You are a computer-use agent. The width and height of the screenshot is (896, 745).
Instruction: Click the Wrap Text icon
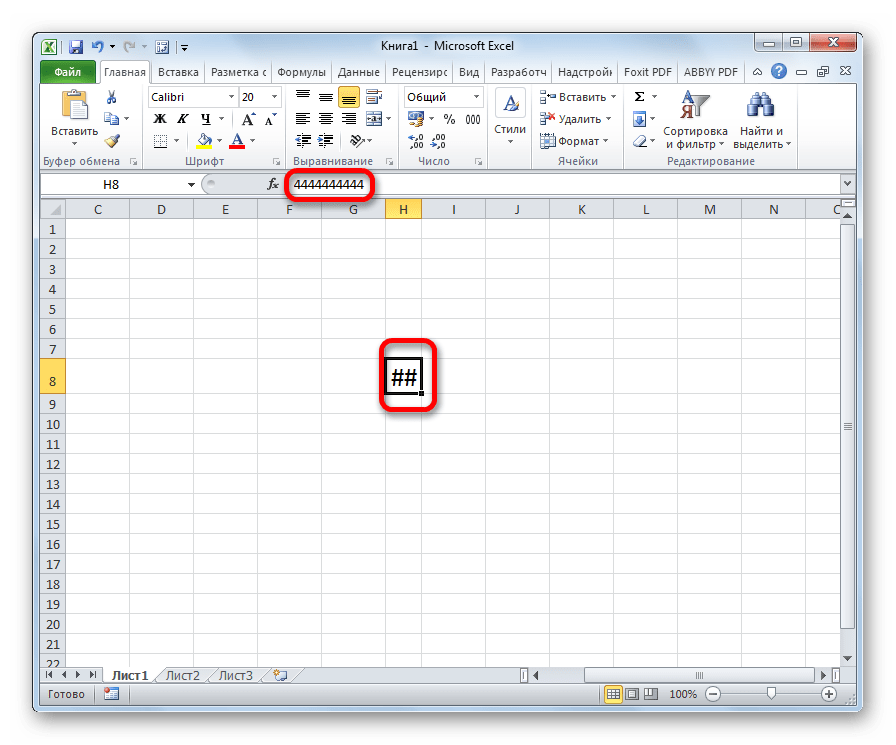coord(374,97)
